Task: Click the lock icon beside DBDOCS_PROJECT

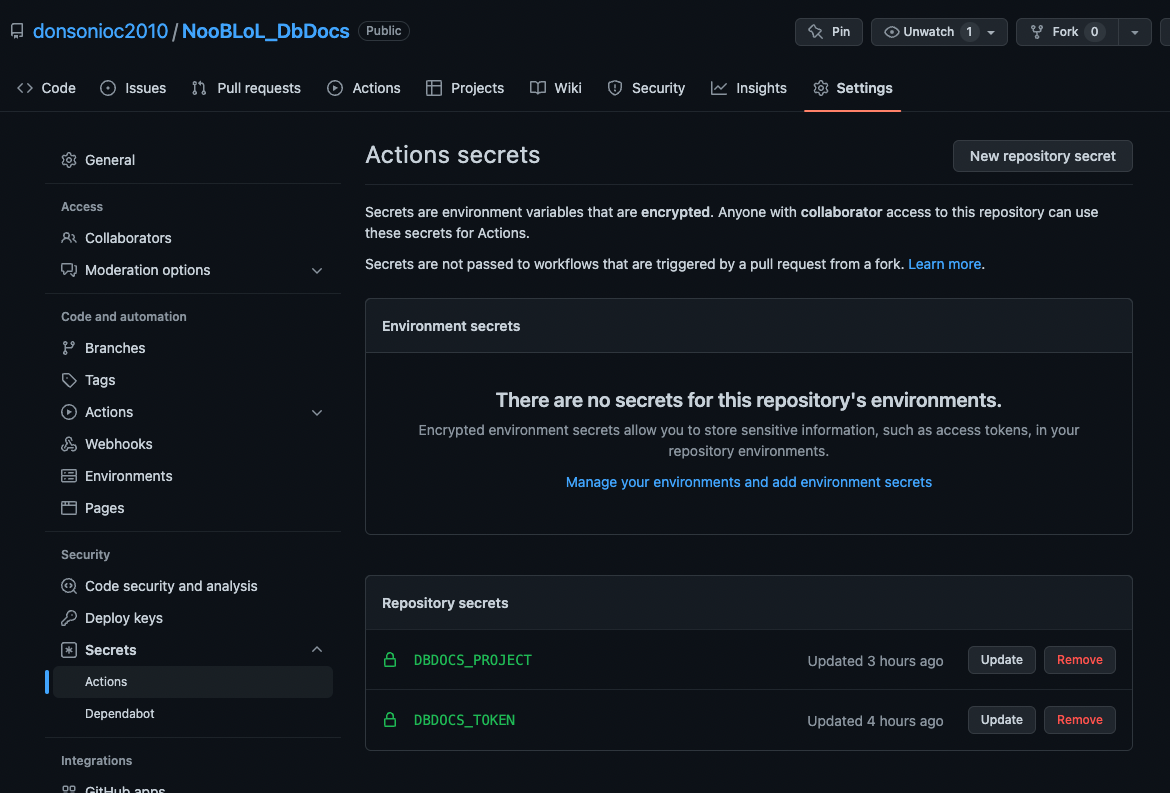Action: click(x=390, y=659)
